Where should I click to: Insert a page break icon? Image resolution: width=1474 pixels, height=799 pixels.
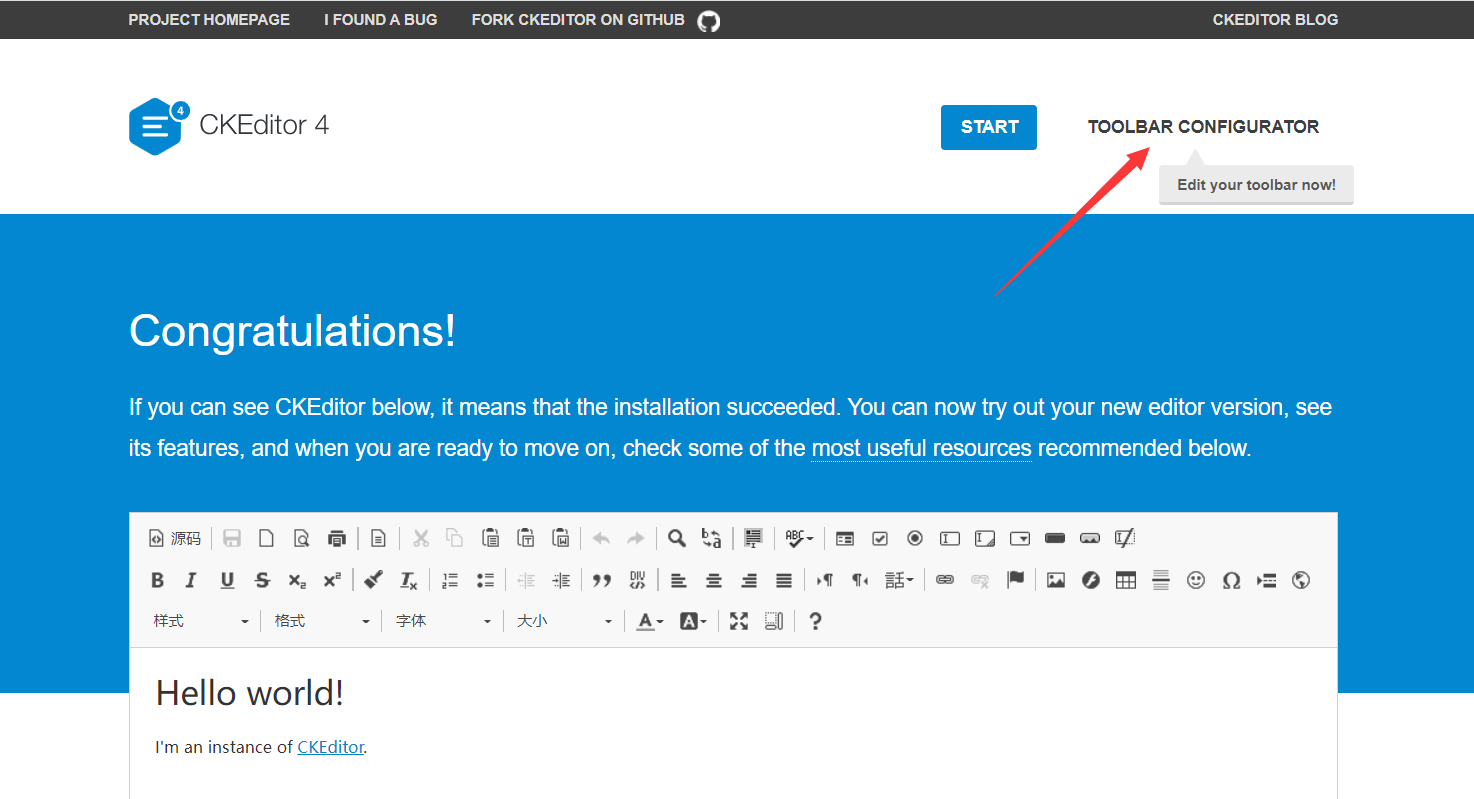point(1266,580)
